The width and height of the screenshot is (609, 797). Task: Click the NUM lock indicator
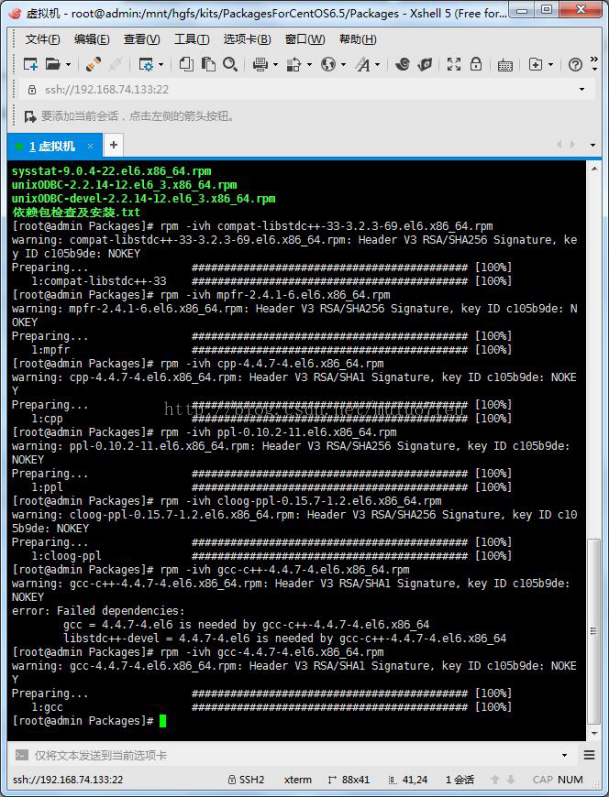pyautogui.click(x=570, y=780)
